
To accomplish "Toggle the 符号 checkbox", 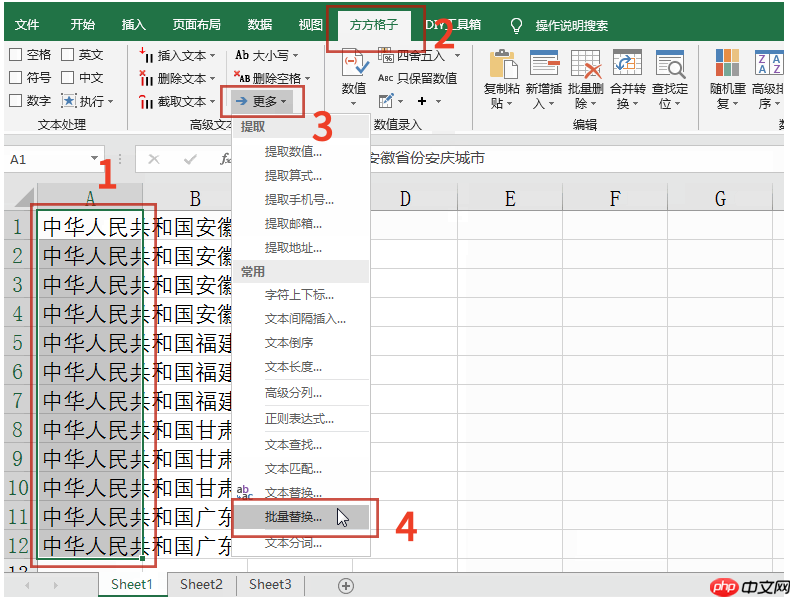I will [16, 78].
